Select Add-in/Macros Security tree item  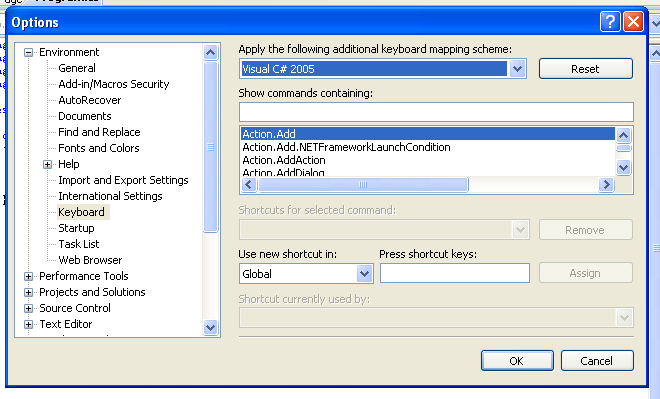114,84
